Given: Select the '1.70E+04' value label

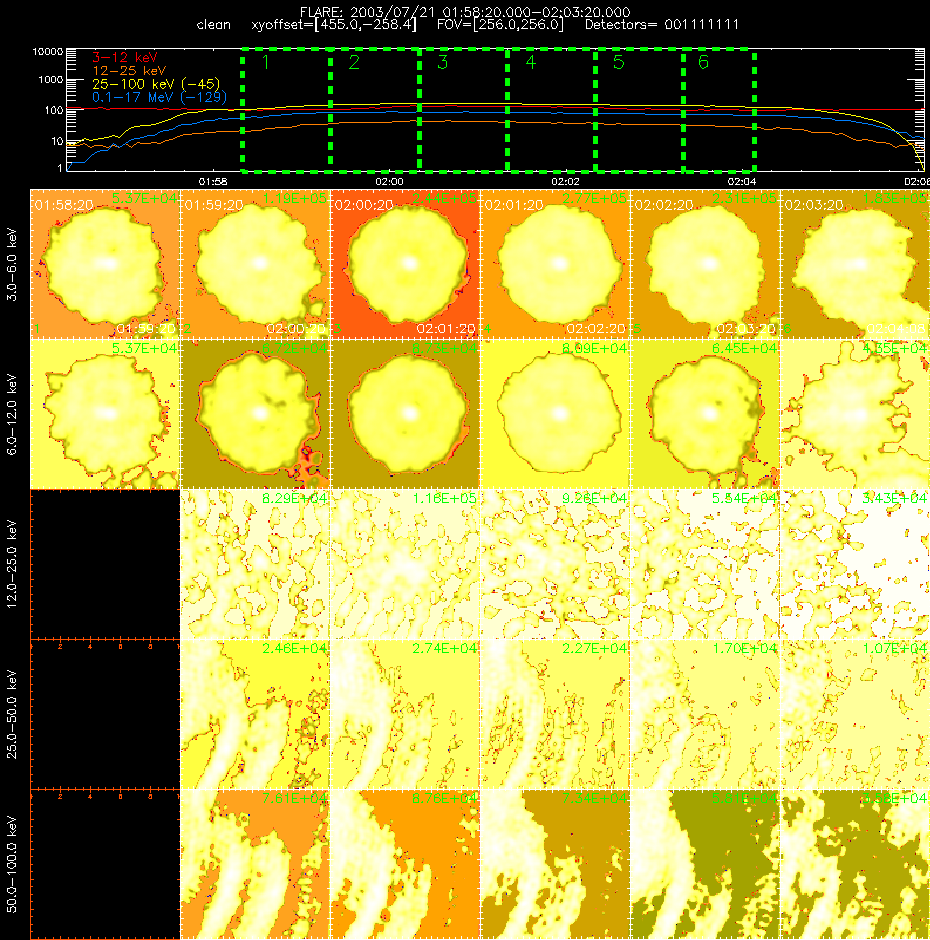Looking at the screenshot, I should 744,648.
